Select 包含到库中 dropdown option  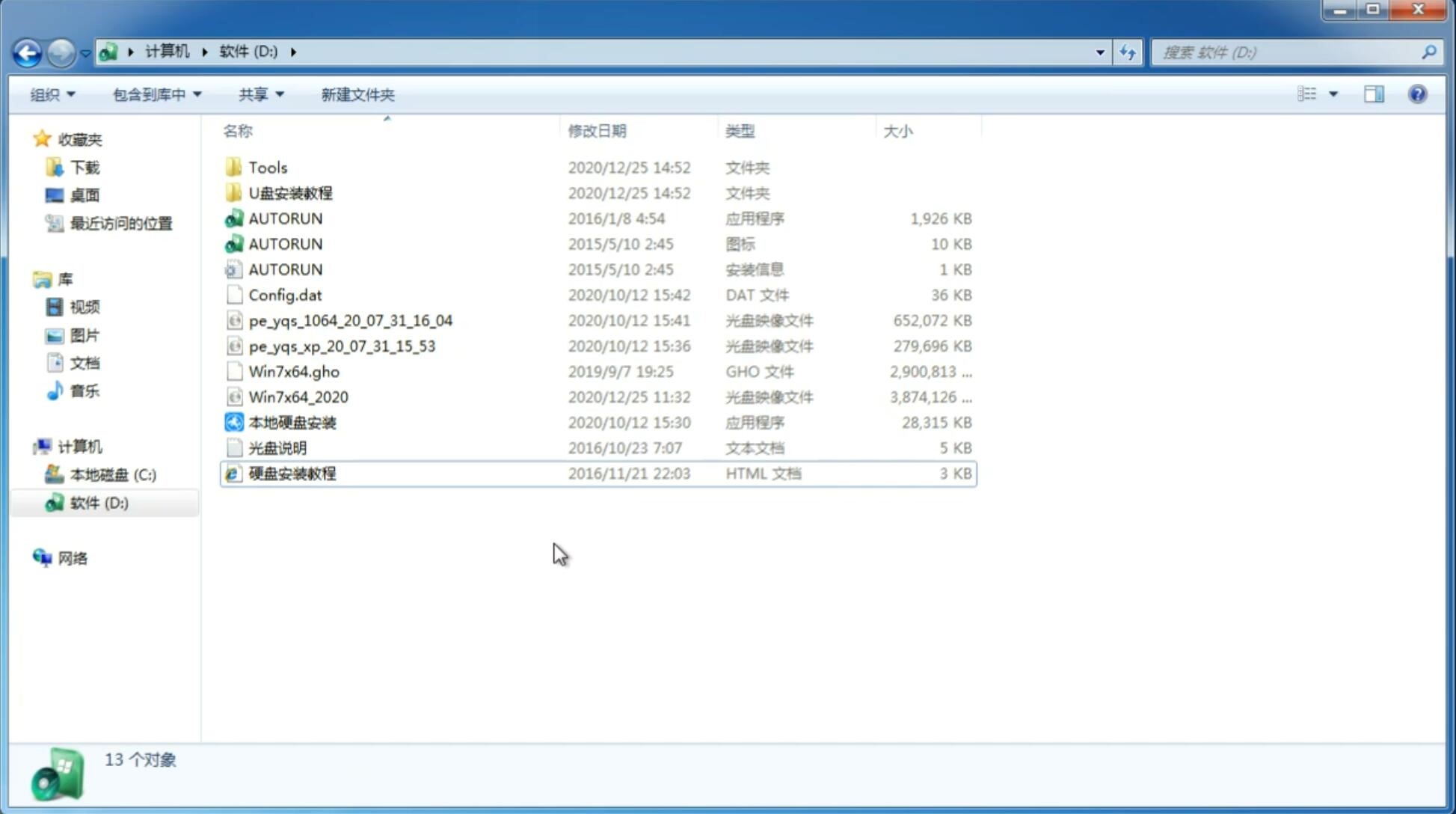[155, 93]
